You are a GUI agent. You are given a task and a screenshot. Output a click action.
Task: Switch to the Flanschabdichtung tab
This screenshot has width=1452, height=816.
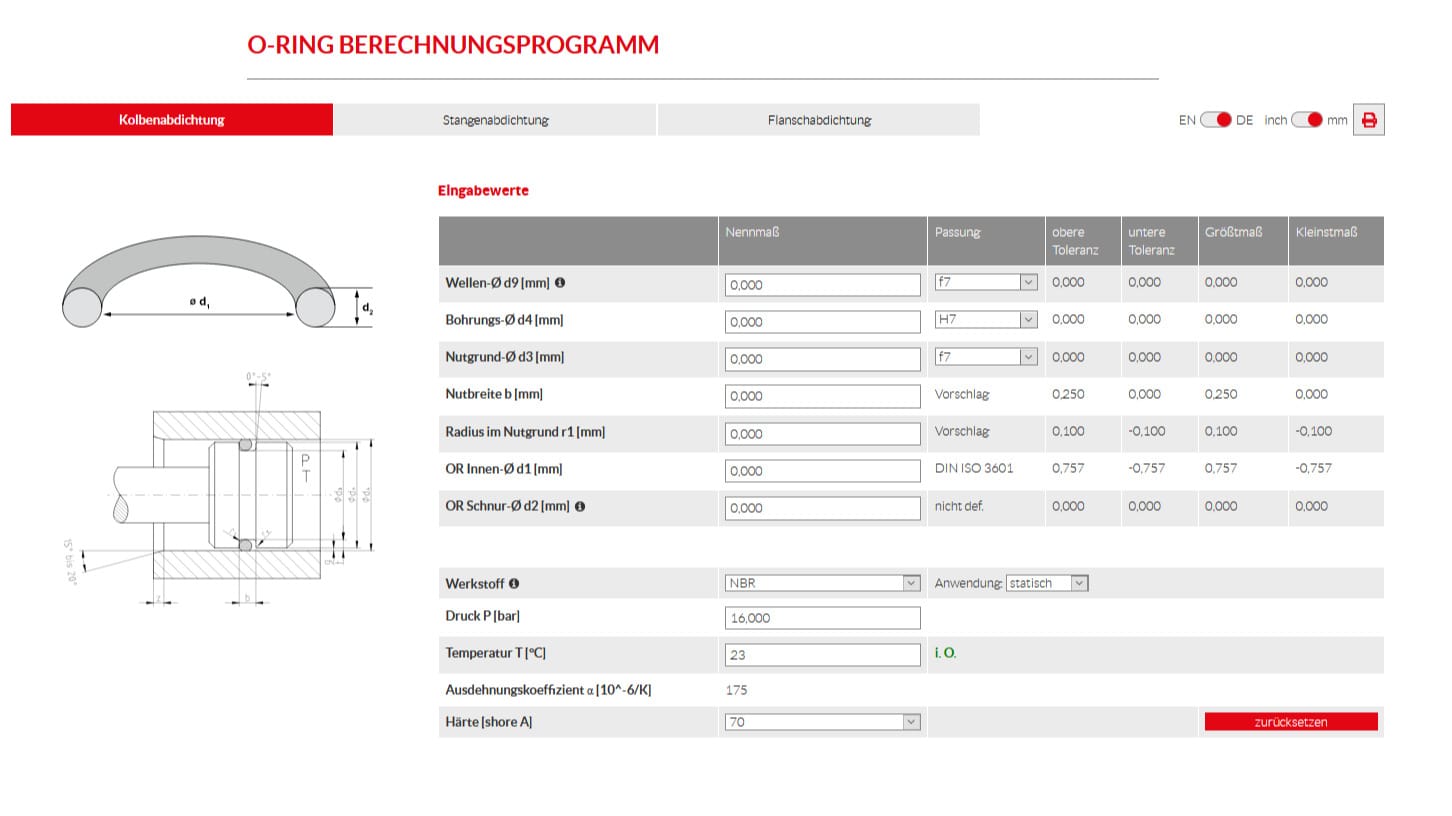pyautogui.click(x=819, y=120)
